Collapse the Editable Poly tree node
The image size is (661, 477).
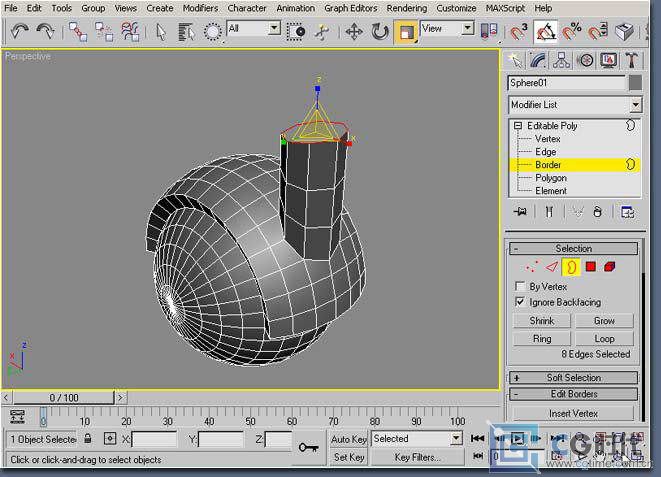pyautogui.click(x=518, y=126)
